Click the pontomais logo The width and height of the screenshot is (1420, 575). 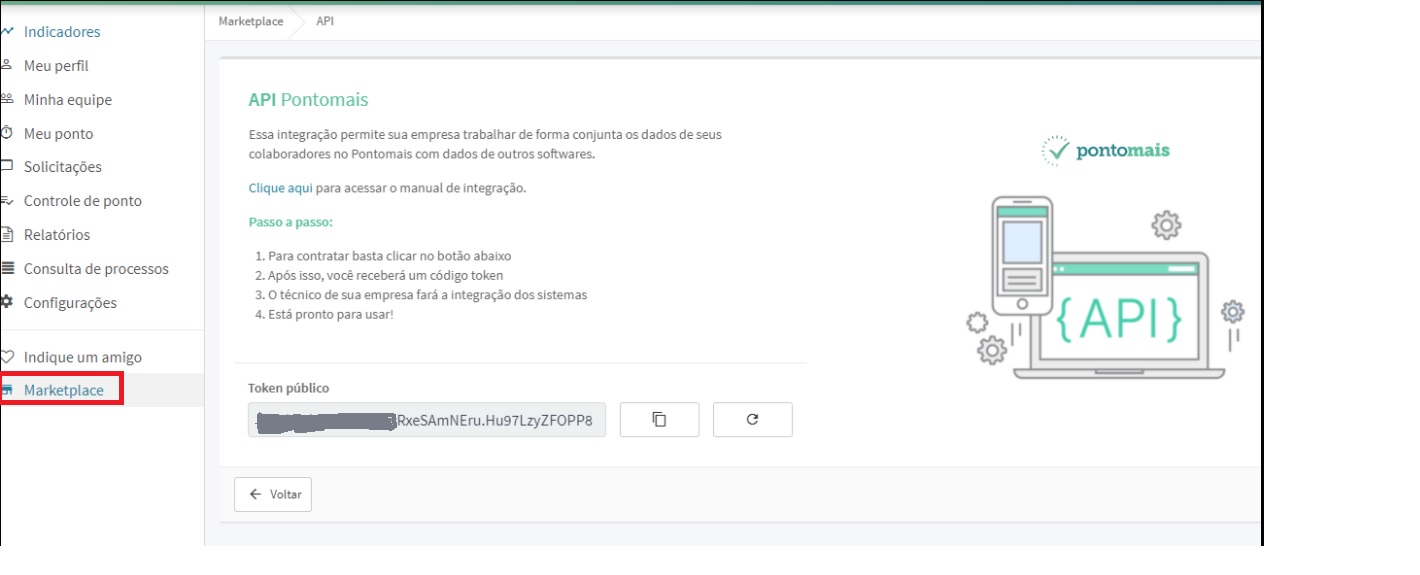pos(1105,151)
